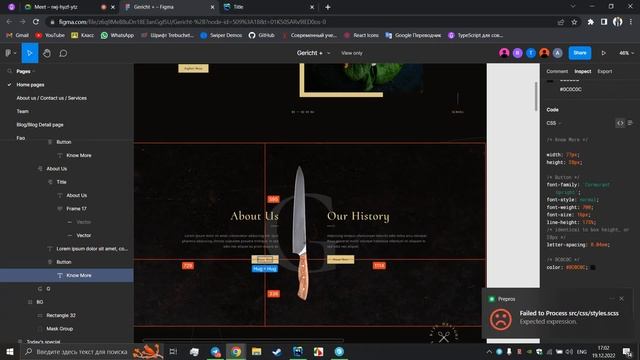640x360 pixels.
Task: Open Task View on taskbar
Action: 173,351
